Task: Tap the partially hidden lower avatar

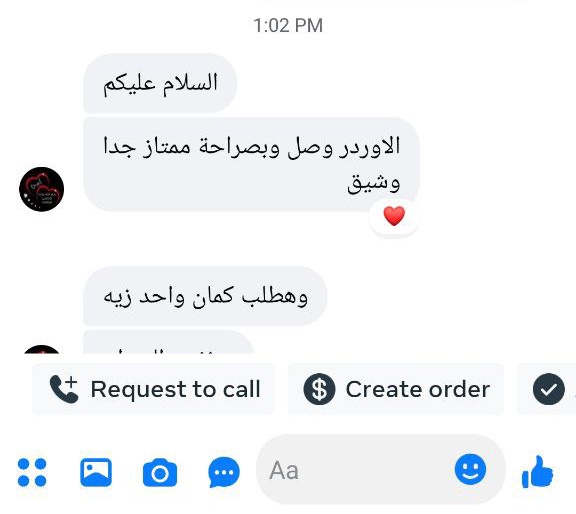Action: (x=42, y=349)
